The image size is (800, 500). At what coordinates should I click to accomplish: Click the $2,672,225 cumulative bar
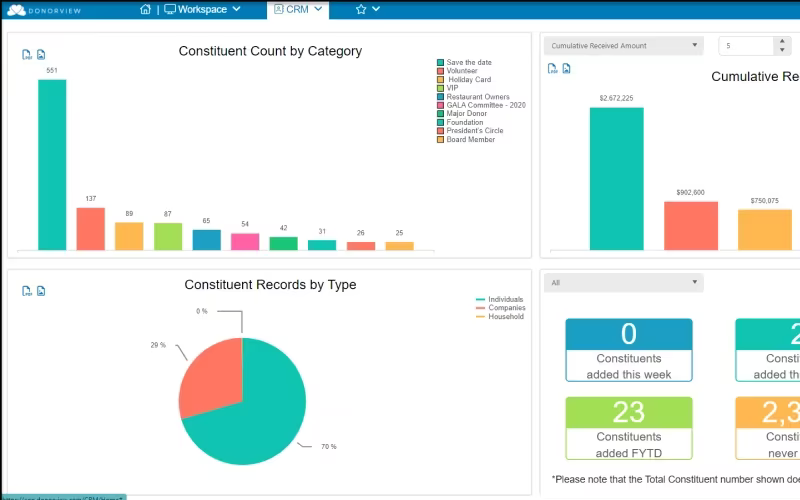point(616,179)
